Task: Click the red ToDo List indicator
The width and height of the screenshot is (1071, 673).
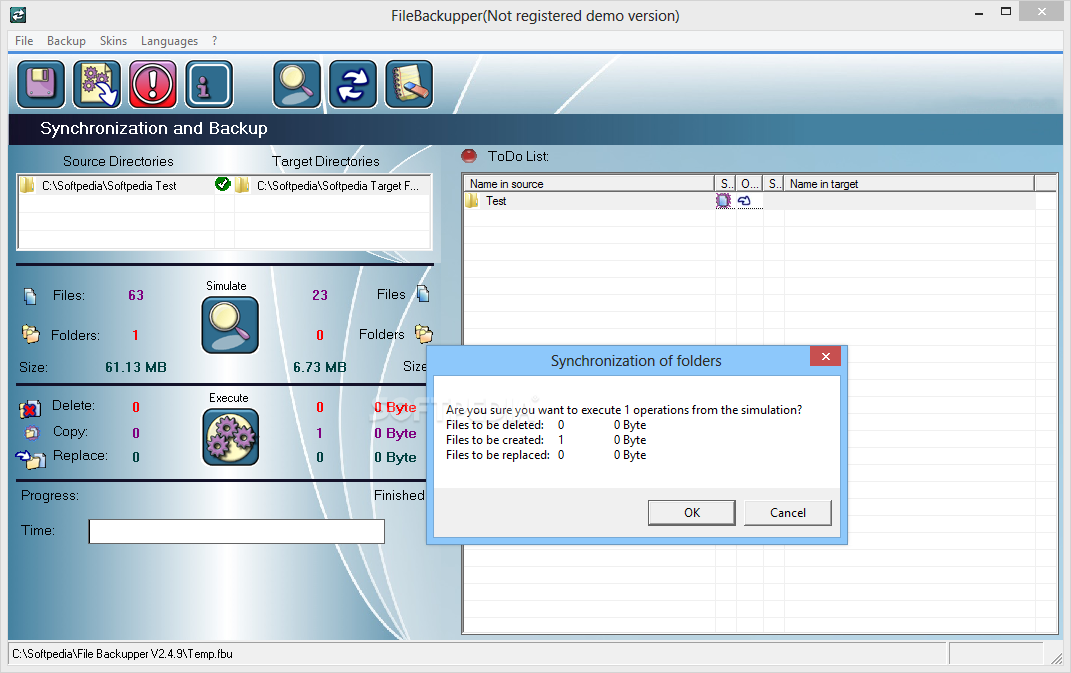Action: coord(469,156)
